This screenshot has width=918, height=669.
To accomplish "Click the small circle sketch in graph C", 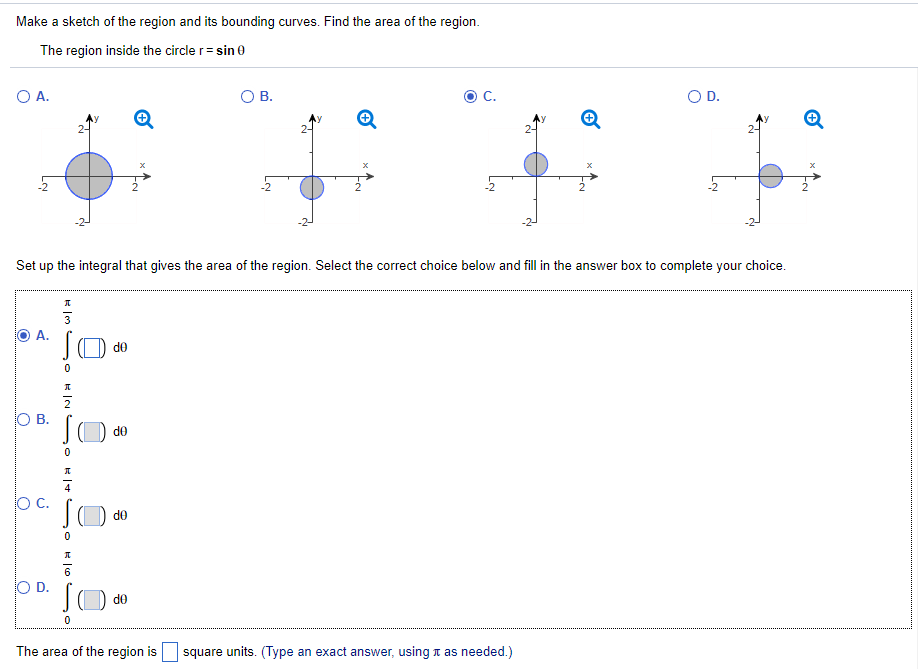I will coord(535,161).
